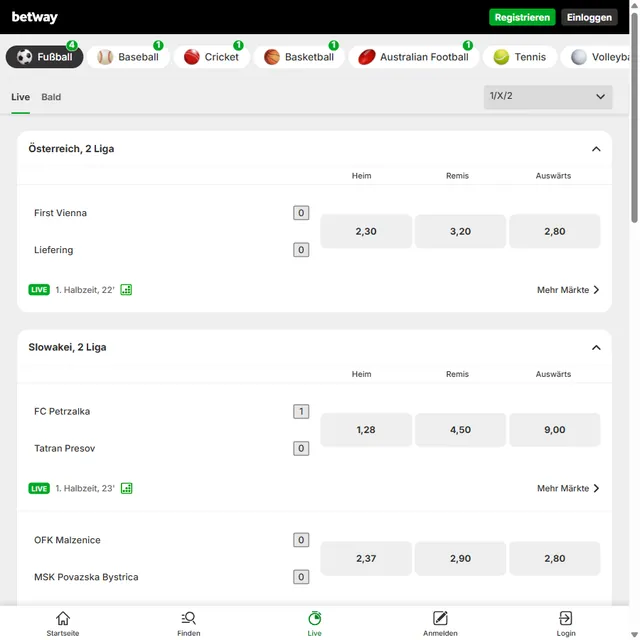Select Auswärts odds 2,80 for MSK Povazska Bystrica
Image resolution: width=640 pixels, height=640 pixels.
click(555, 558)
